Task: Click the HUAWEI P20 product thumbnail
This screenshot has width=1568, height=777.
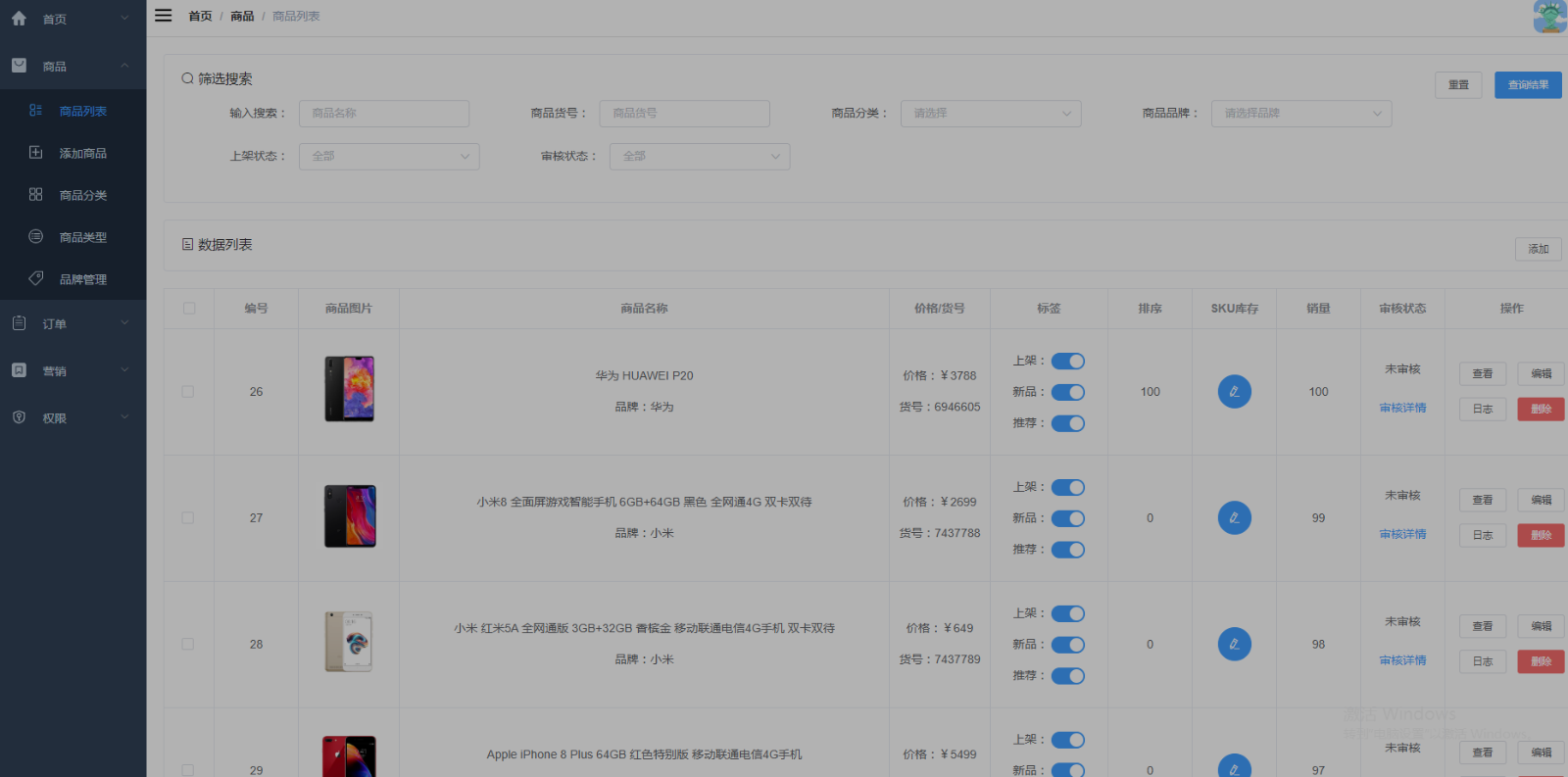Action: click(350, 389)
